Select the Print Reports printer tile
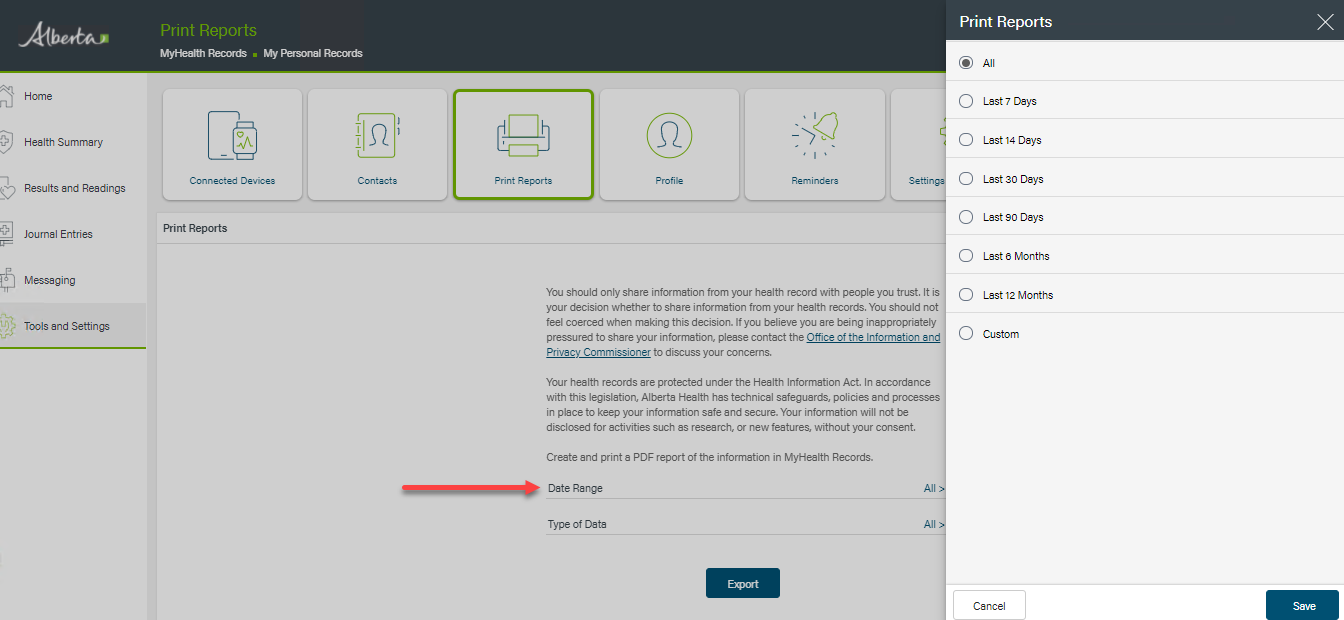Screen dimensions: 1344x620 (523, 136)
